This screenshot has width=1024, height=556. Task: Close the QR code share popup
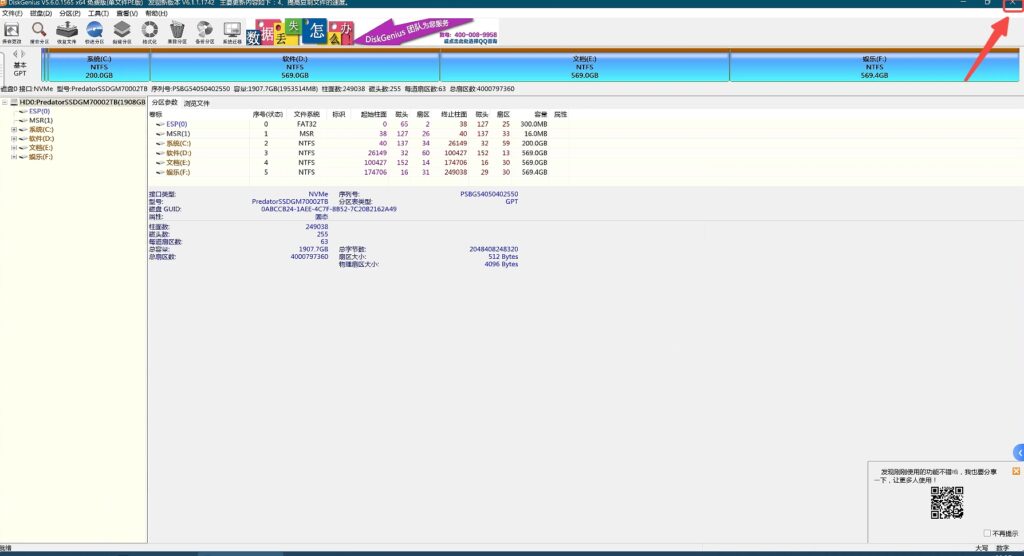pos(1016,470)
